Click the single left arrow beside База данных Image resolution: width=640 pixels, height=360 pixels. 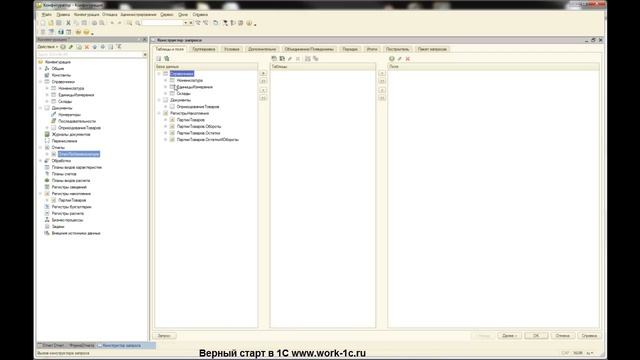263,90
